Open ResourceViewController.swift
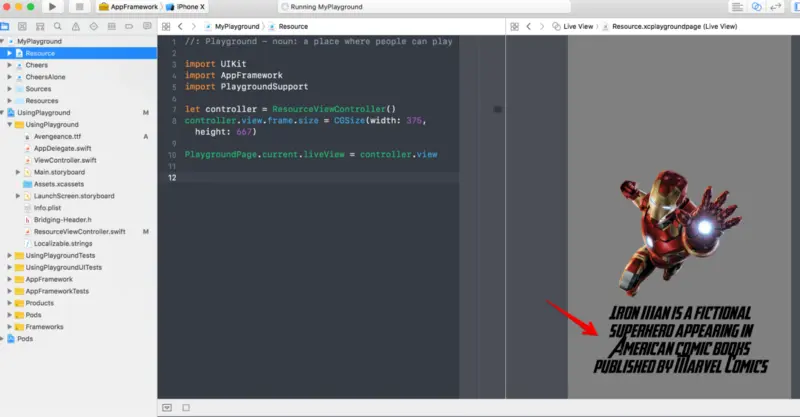This screenshot has height=417, width=800. click(78, 232)
